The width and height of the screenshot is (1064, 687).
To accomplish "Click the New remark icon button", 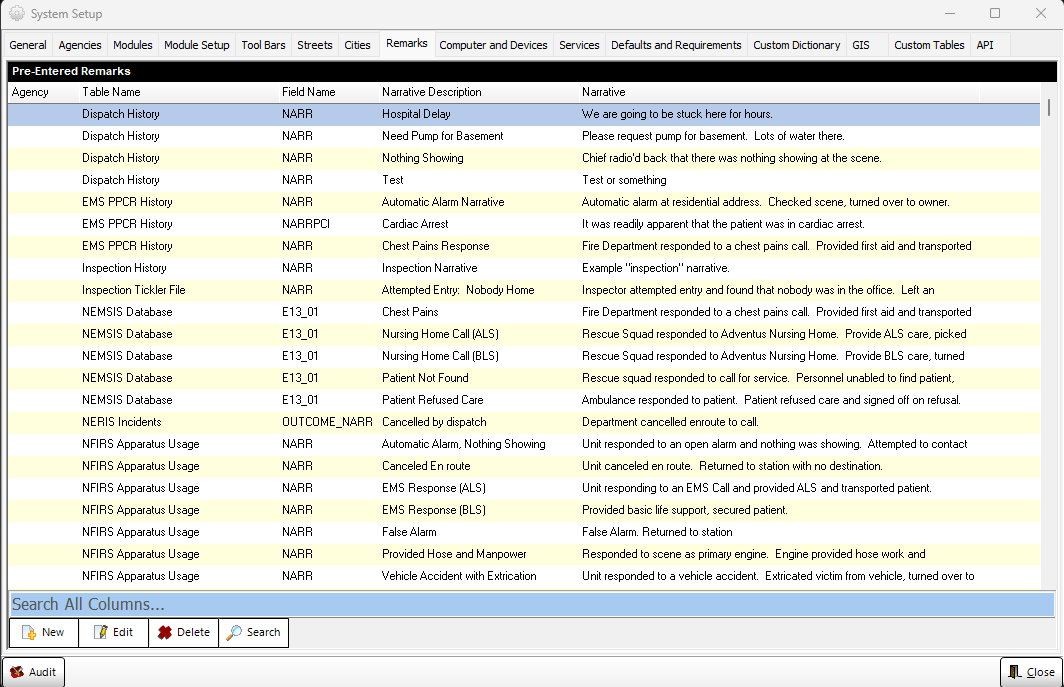I will click(44, 633).
